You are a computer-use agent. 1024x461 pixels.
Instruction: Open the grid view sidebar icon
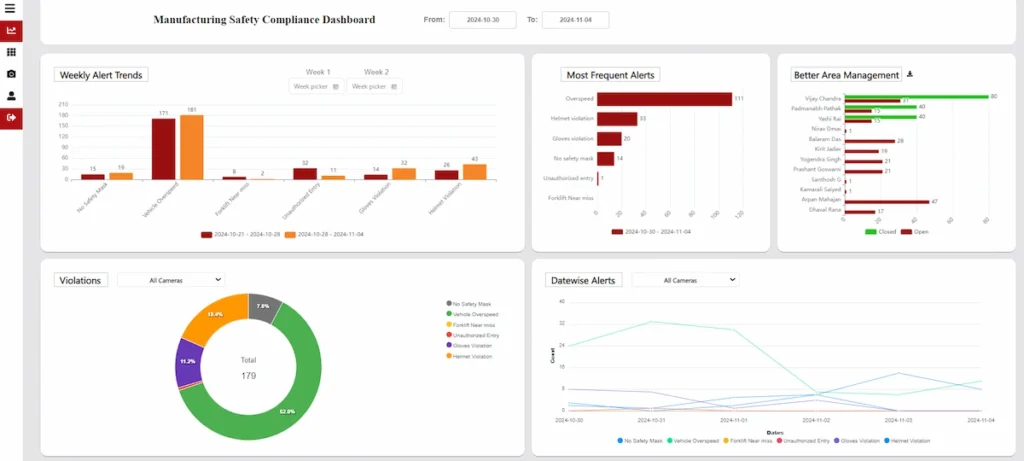(x=11, y=52)
